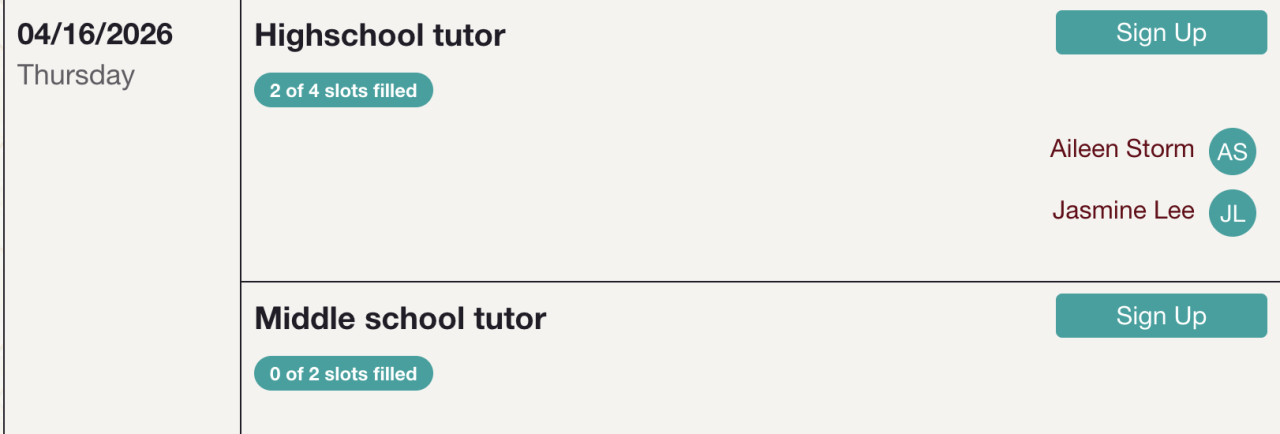
Task: Select the initials circle next to Jasmine Lee
Action: click(1232, 213)
